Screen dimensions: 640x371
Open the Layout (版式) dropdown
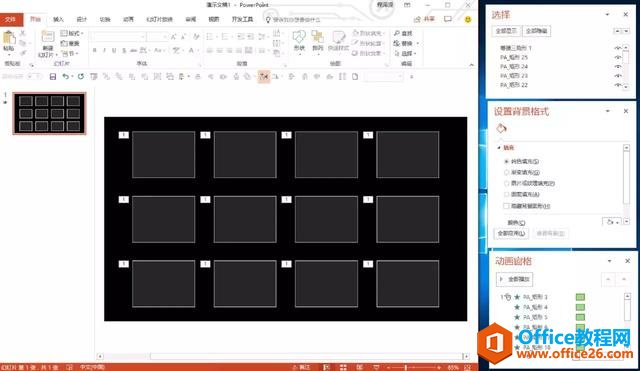coord(72,33)
